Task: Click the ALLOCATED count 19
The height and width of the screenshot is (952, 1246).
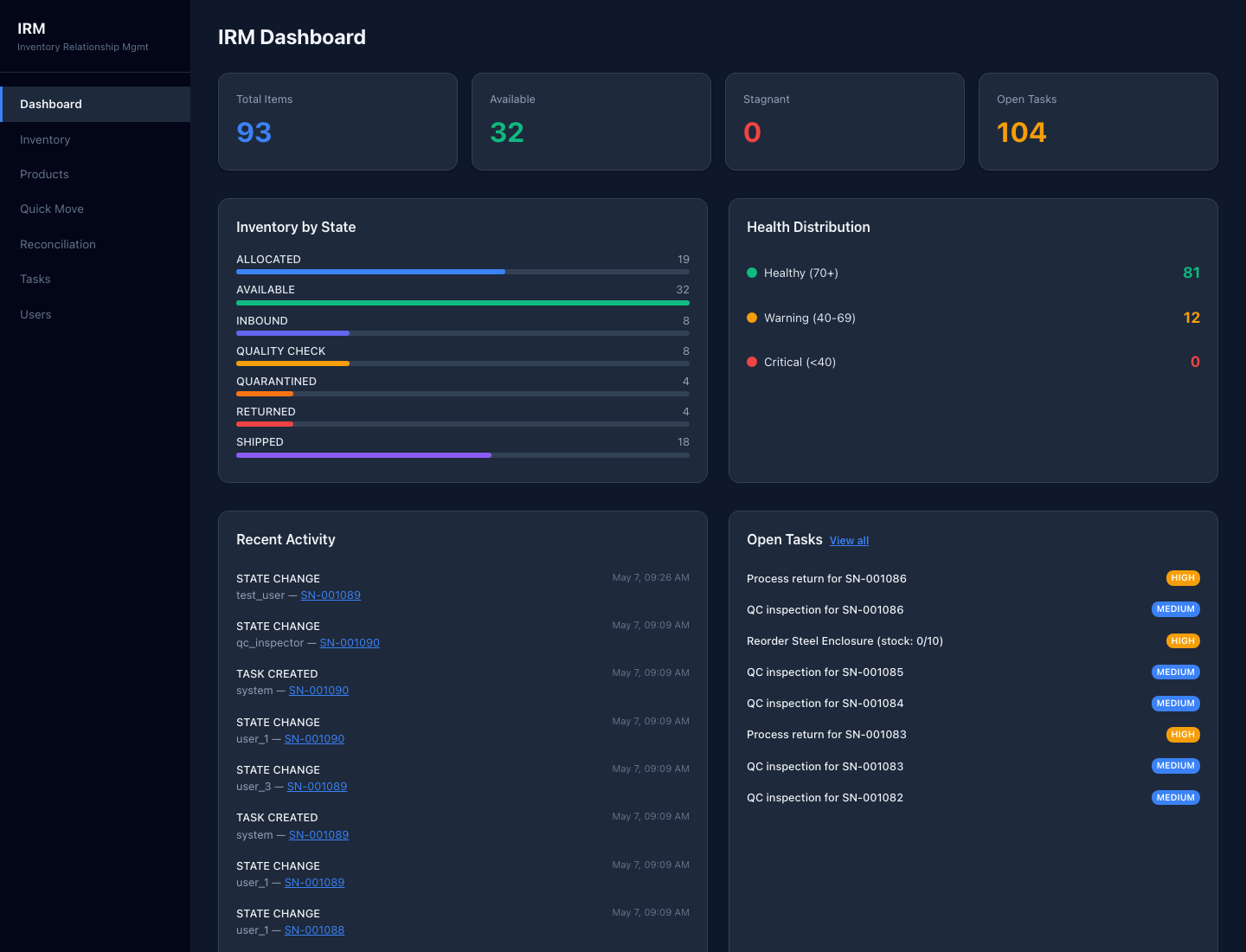Action: coord(684,260)
